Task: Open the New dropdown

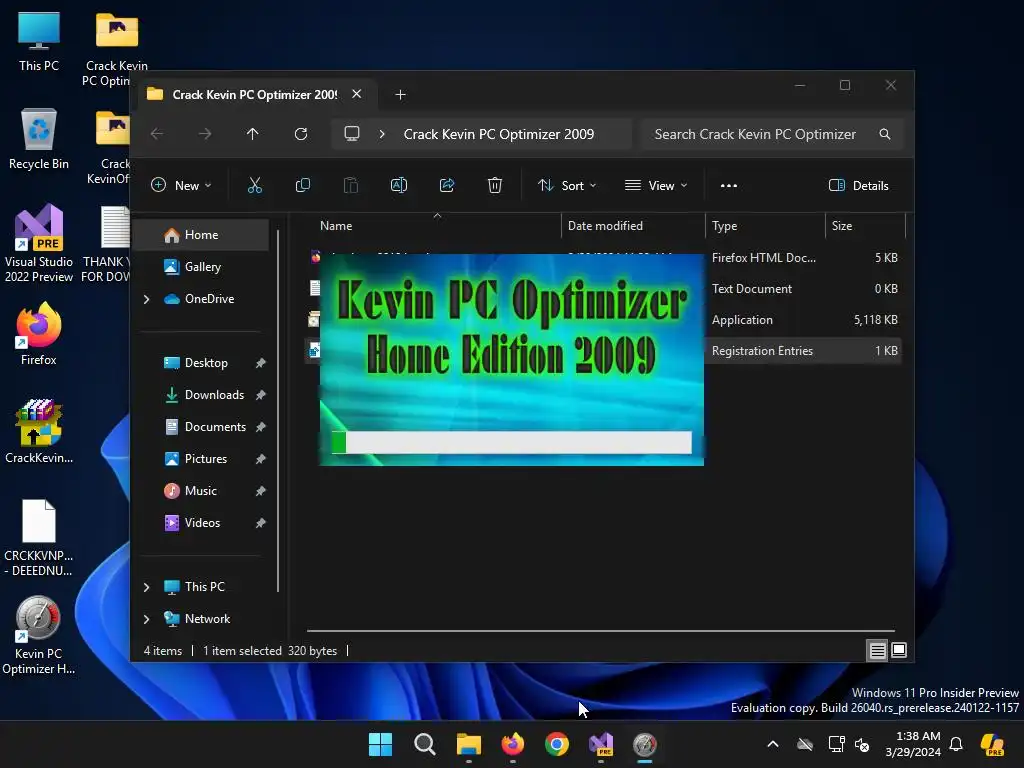Action: point(181,185)
